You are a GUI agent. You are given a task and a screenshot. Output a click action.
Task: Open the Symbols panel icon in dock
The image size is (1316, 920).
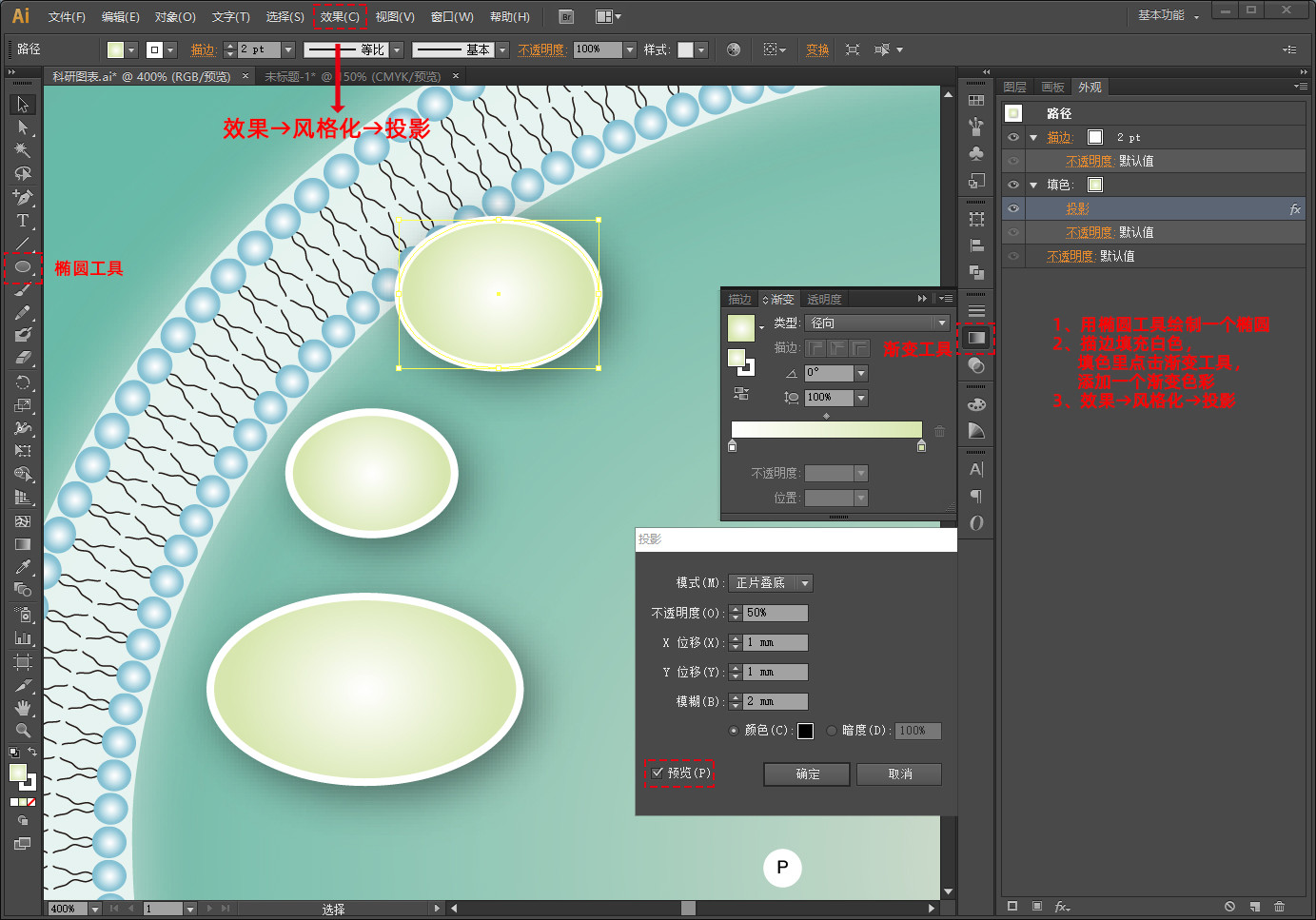point(976,154)
